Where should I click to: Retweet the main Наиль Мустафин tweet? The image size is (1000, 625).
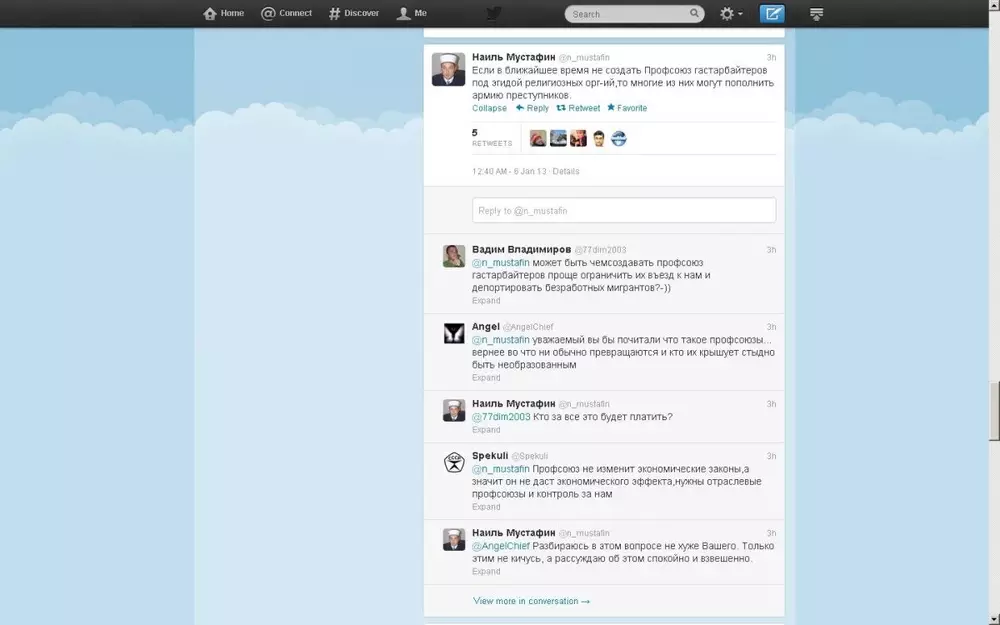578,108
